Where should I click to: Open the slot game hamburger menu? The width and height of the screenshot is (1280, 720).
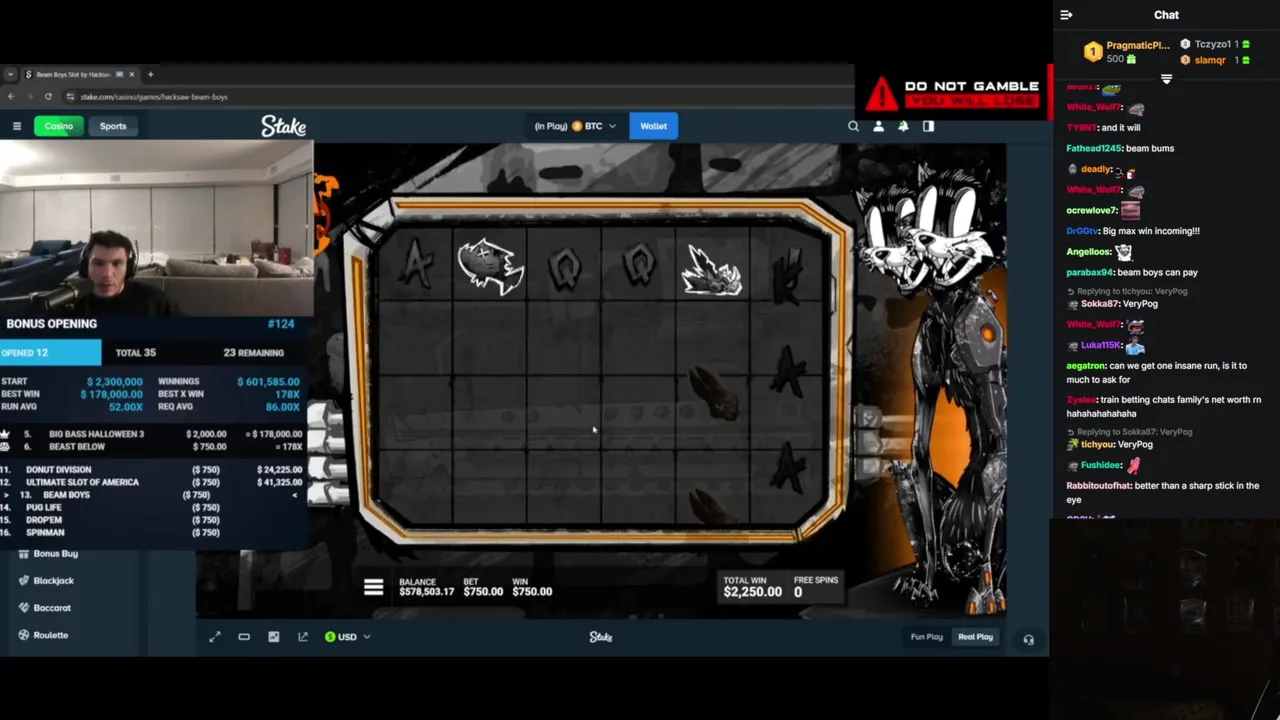click(x=373, y=588)
